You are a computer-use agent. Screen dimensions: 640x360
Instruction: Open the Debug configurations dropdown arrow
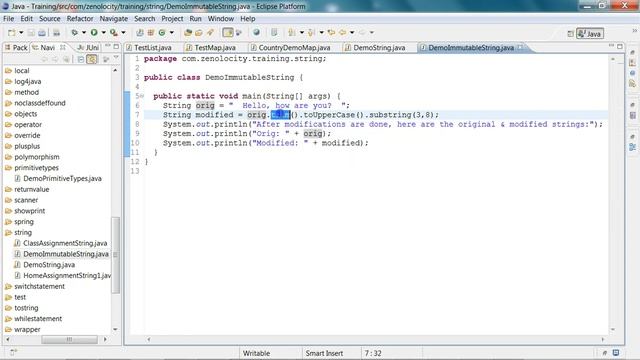click(x=84, y=33)
